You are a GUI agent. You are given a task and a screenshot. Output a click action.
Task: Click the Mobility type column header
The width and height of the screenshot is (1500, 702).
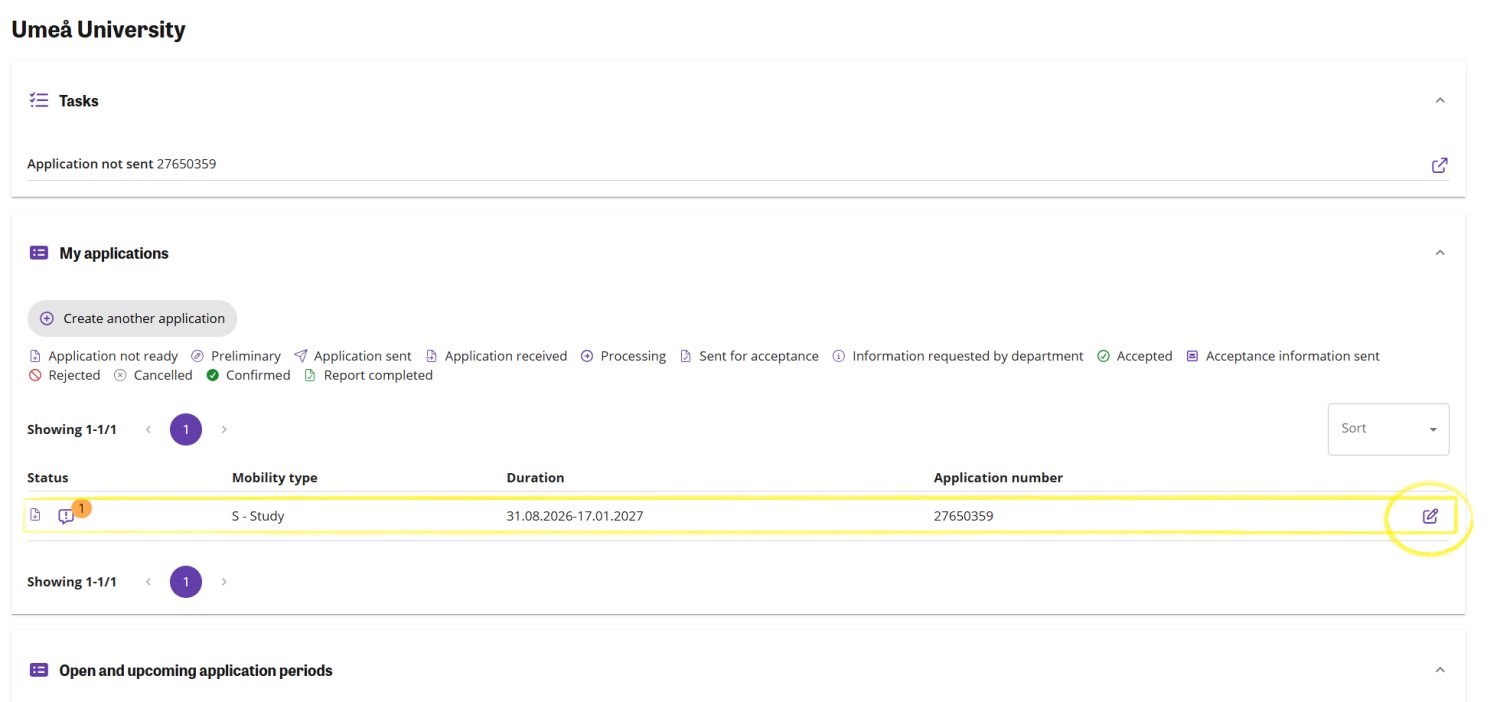coord(274,478)
